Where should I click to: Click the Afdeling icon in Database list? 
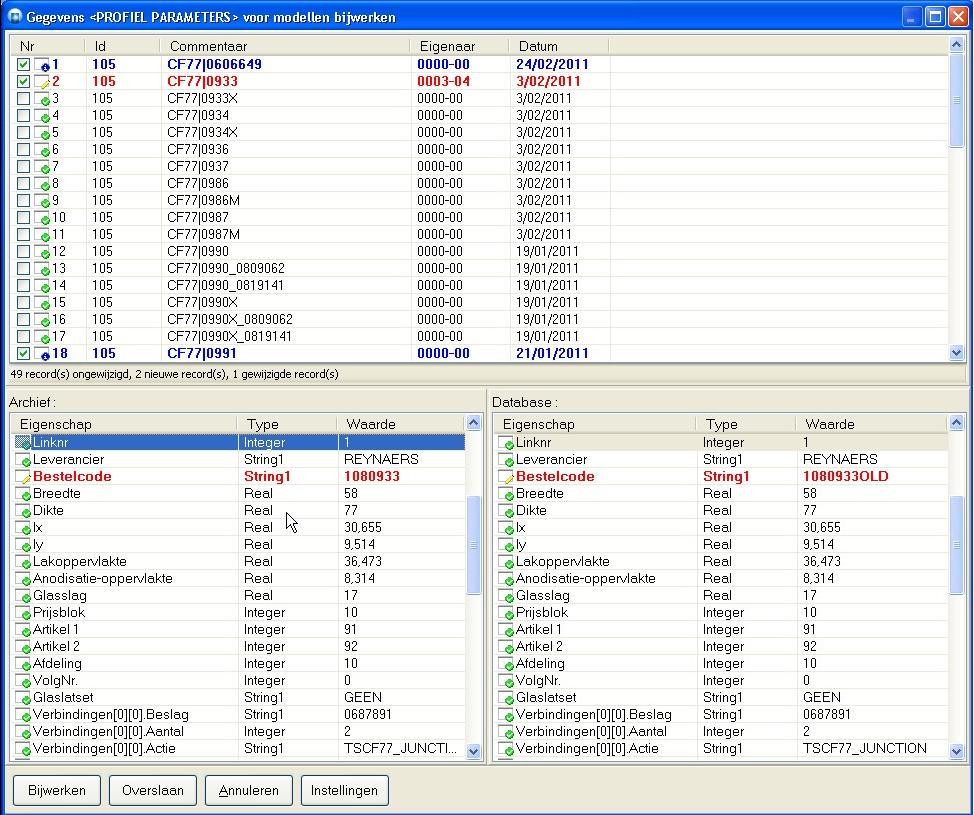point(506,664)
